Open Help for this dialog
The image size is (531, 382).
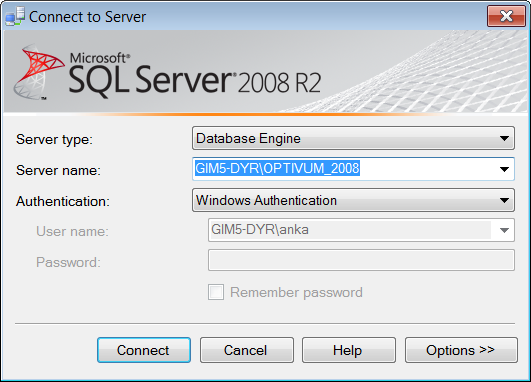pos(349,350)
